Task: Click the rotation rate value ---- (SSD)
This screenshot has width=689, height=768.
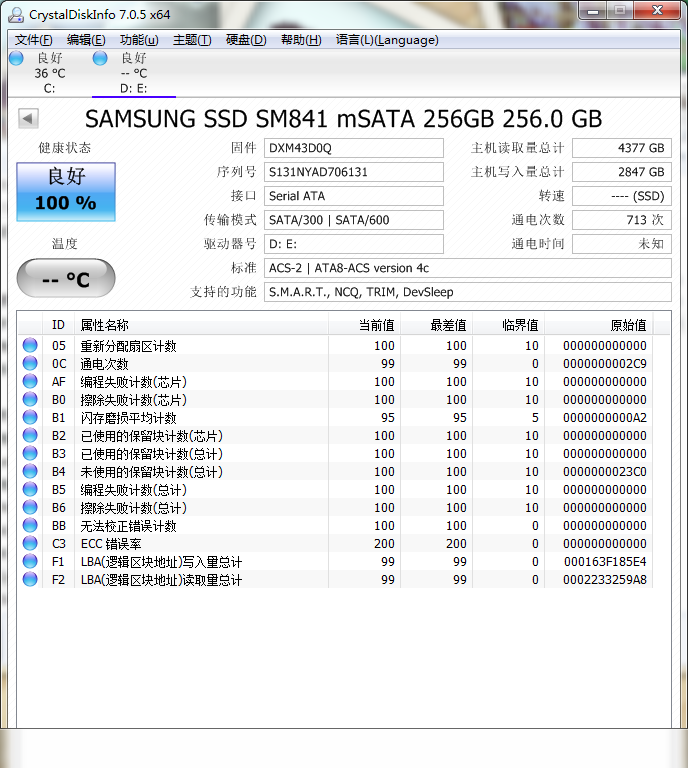Action: click(x=621, y=196)
